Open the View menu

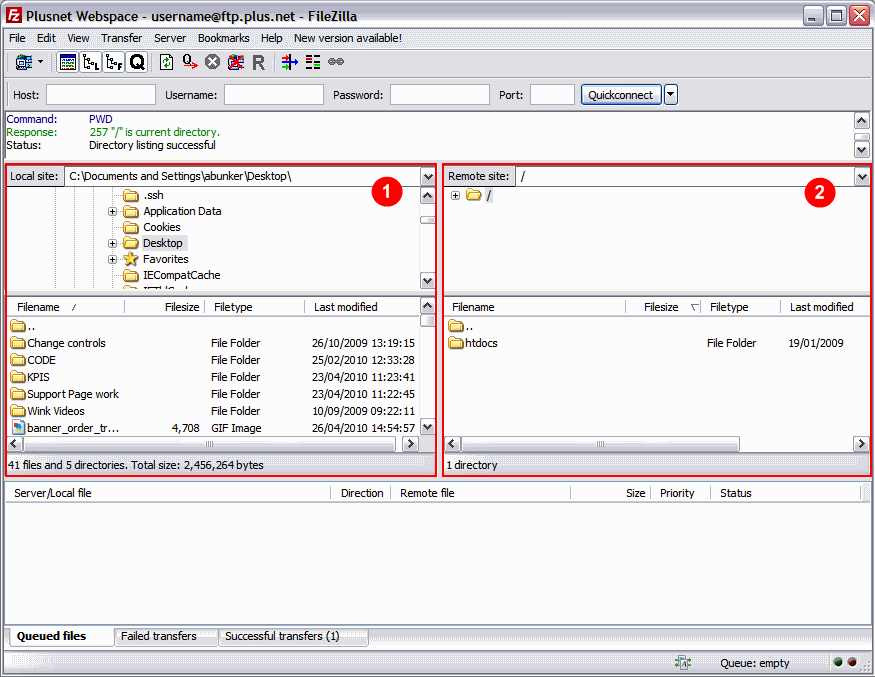coord(78,38)
